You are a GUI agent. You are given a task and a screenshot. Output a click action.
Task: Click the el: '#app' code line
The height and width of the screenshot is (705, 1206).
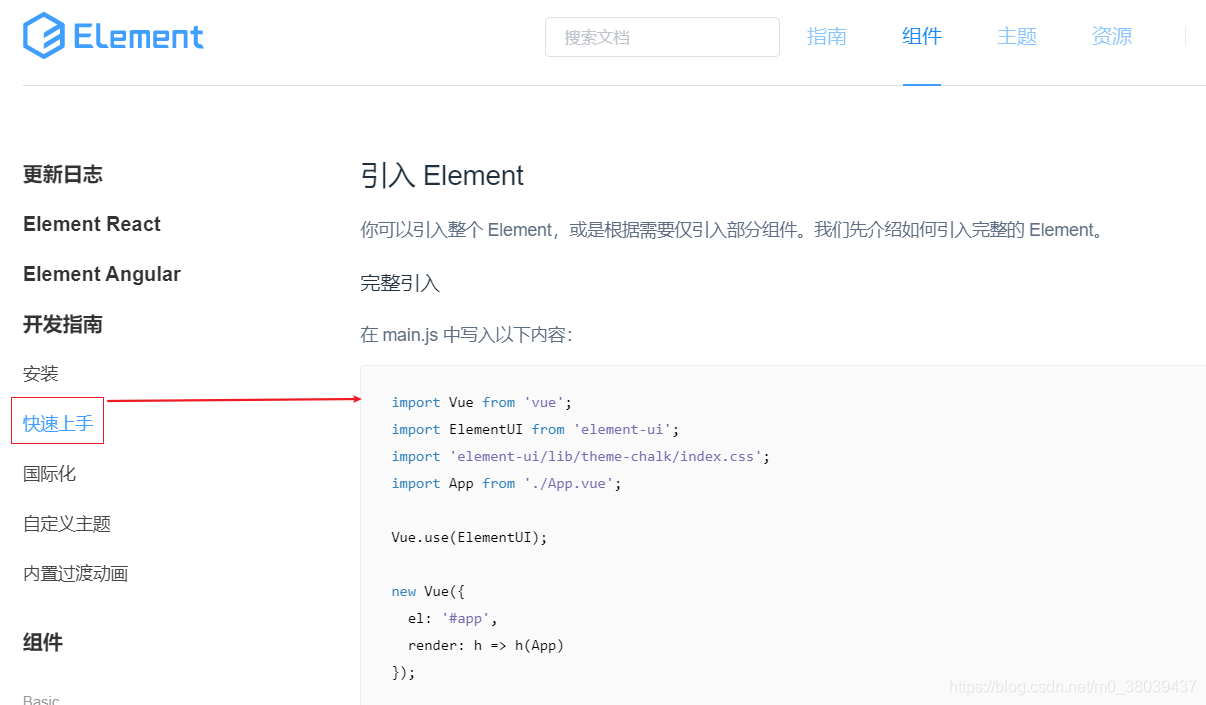(x=453, y=618)
